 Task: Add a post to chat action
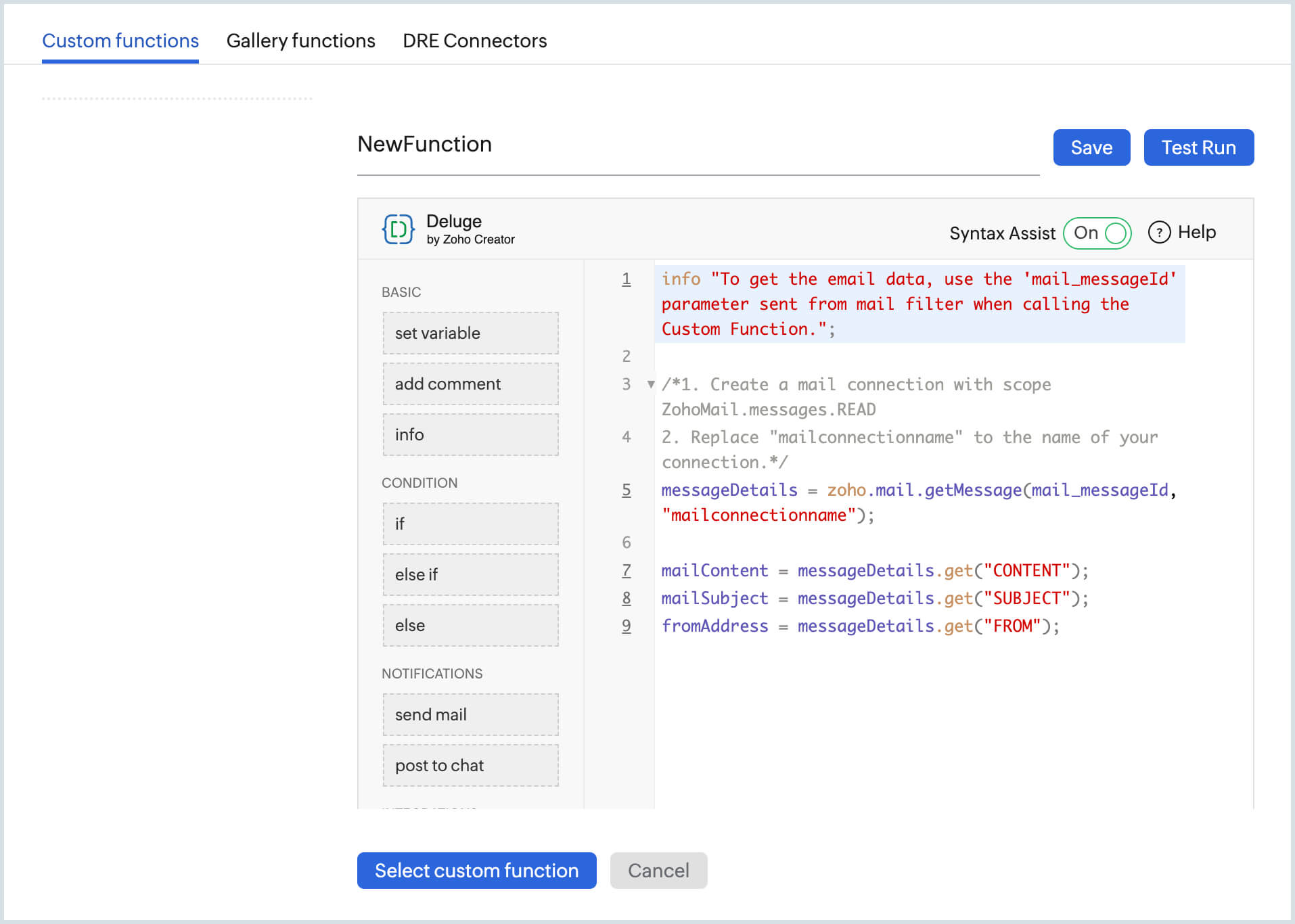(x=470, y=765)
